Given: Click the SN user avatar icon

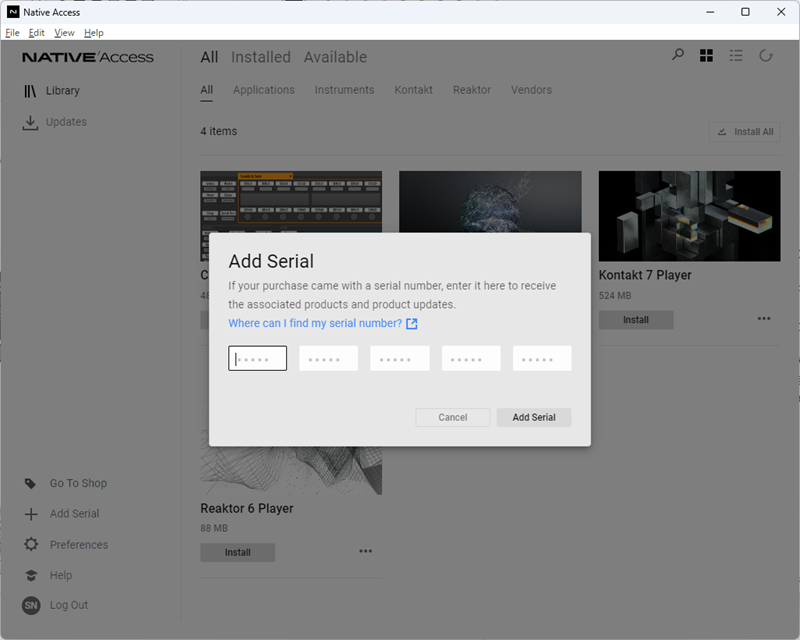Looking at the screenshot, I should pos(31,605).
